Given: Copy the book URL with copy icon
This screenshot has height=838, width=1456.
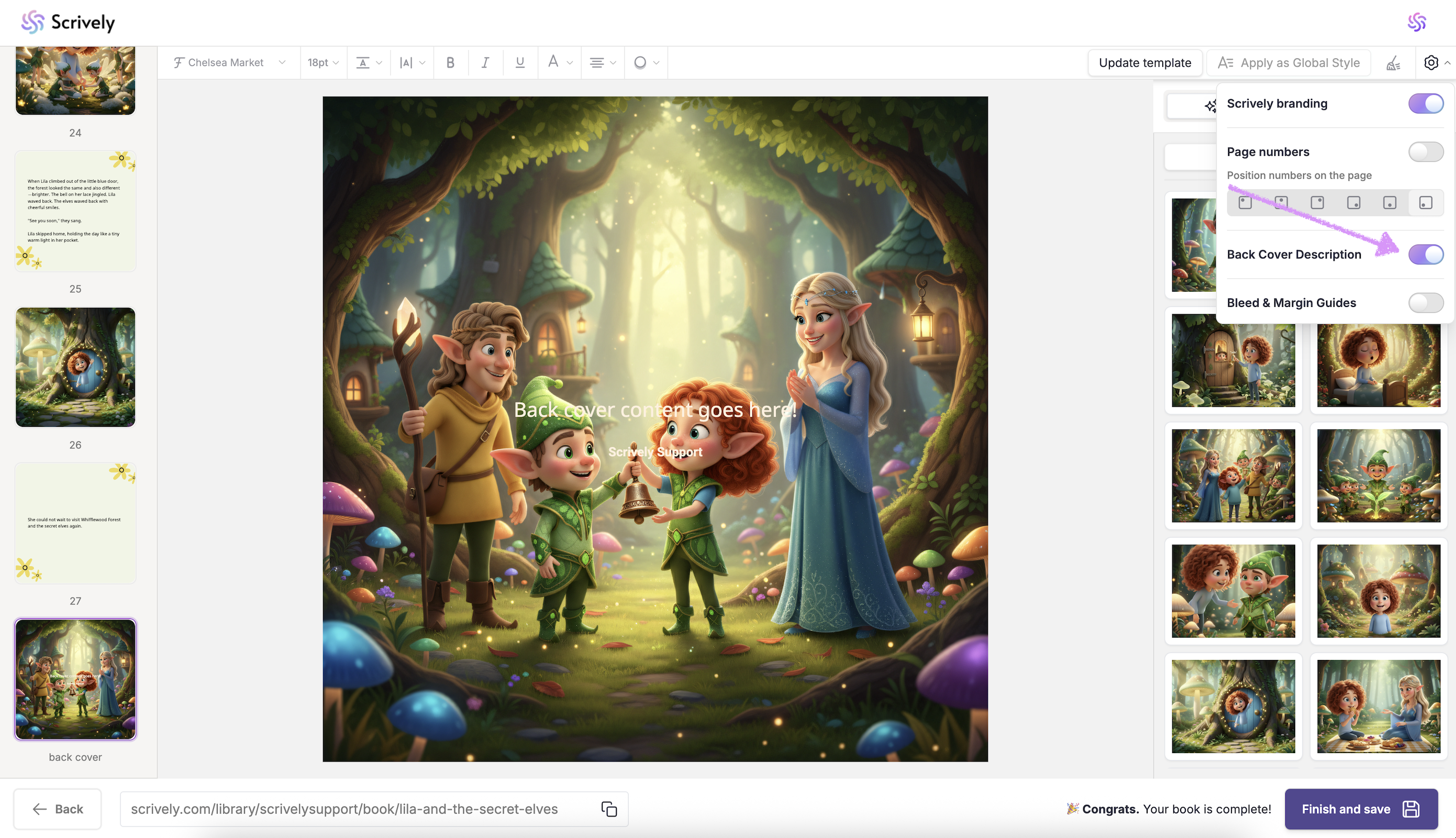Looking at the screenshot, I should pos(609,809).
